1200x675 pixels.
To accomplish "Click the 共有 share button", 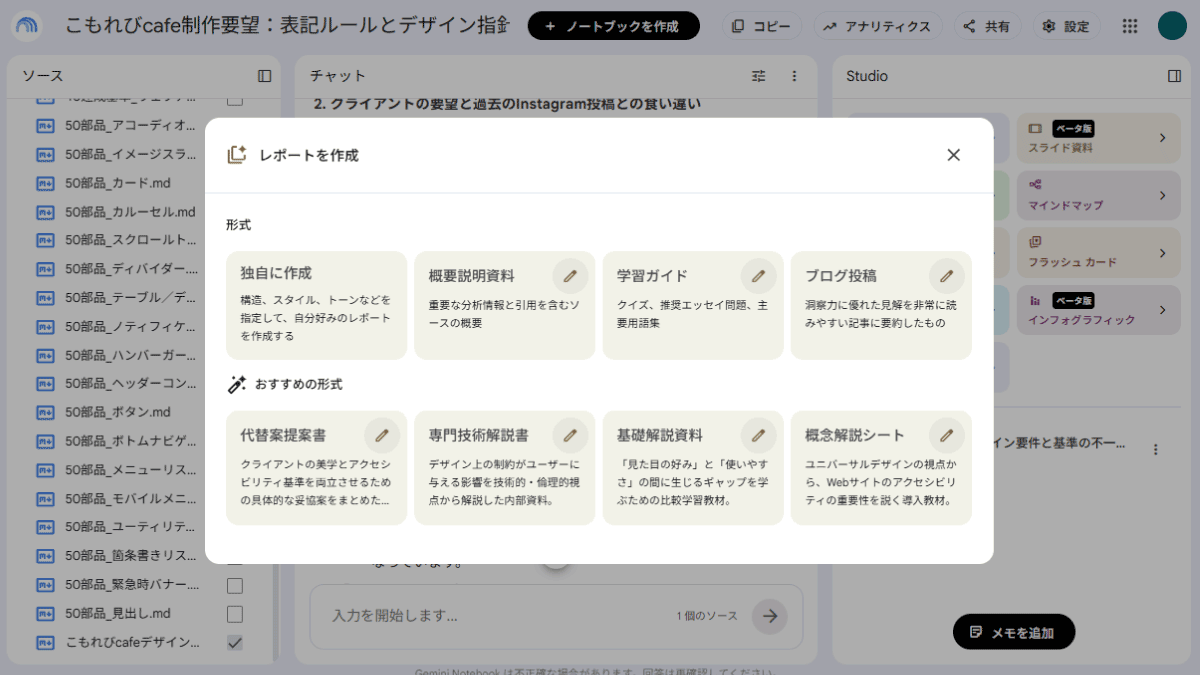I will (x=986, y=26).
